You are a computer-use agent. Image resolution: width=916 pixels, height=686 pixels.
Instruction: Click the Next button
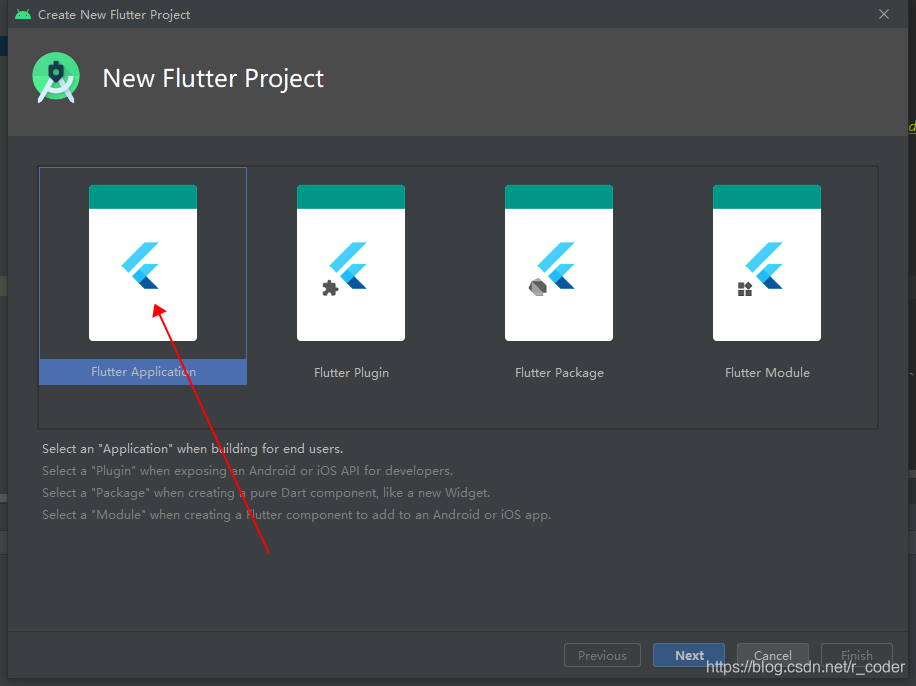(689, 655)
